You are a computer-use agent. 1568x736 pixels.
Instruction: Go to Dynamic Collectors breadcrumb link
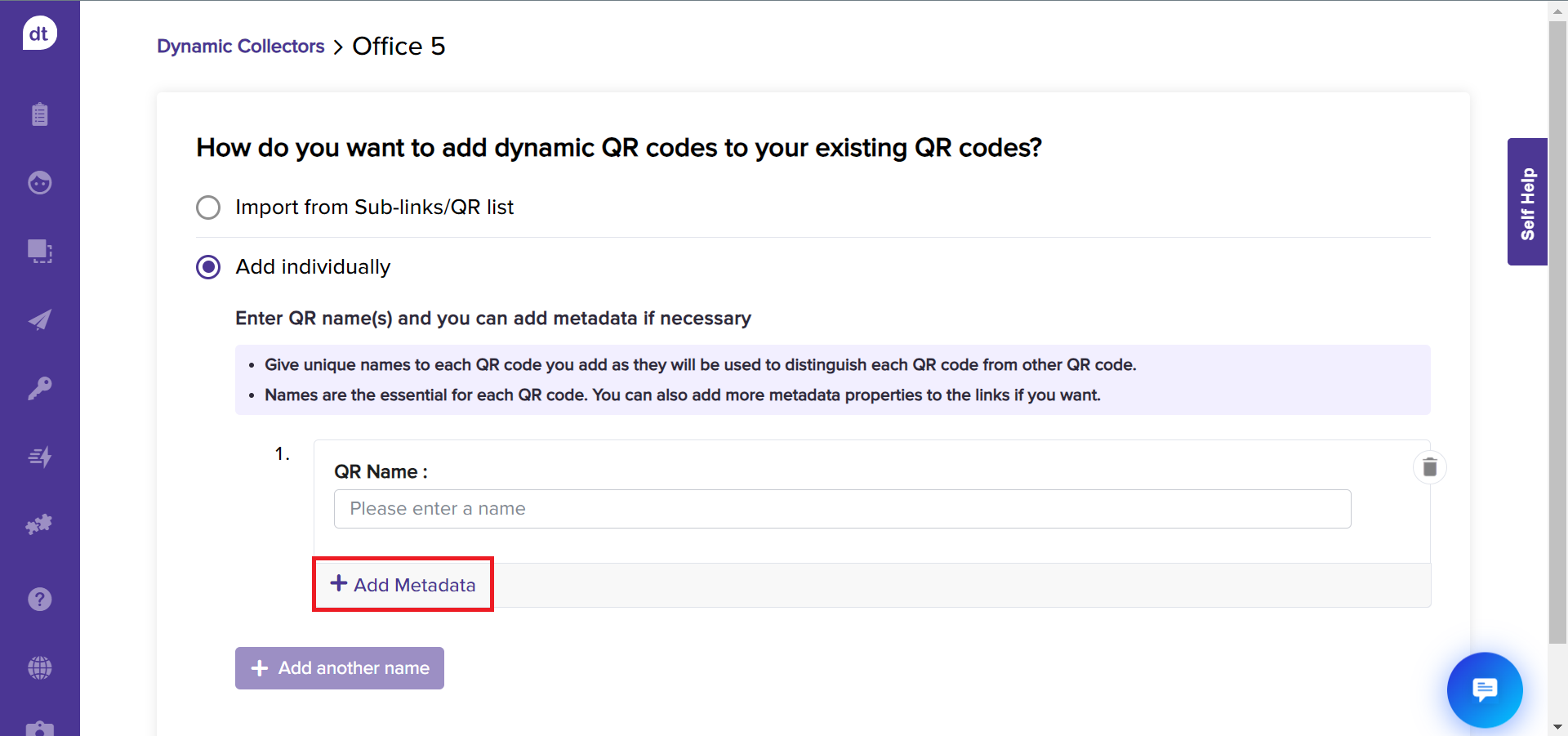coord(241,47)
